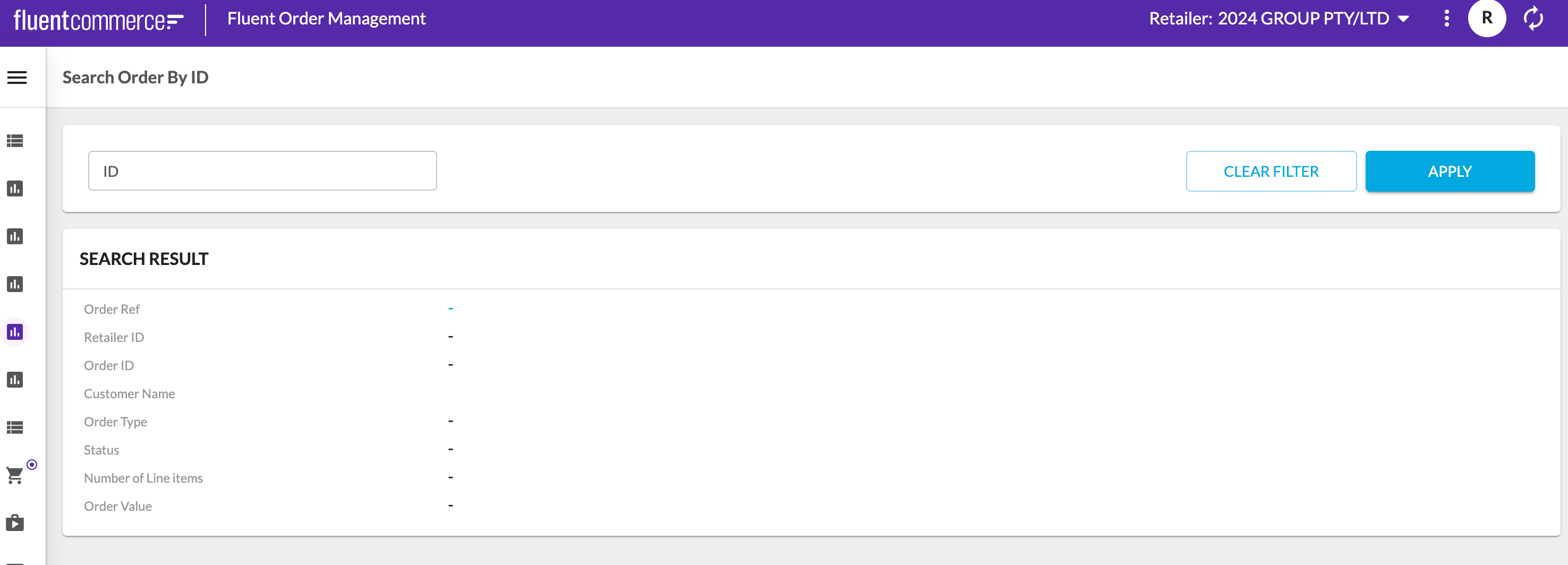This screenshot has width=1568, height=565.
Task: Open the R user avatar
Action: tap(1487, 19)
